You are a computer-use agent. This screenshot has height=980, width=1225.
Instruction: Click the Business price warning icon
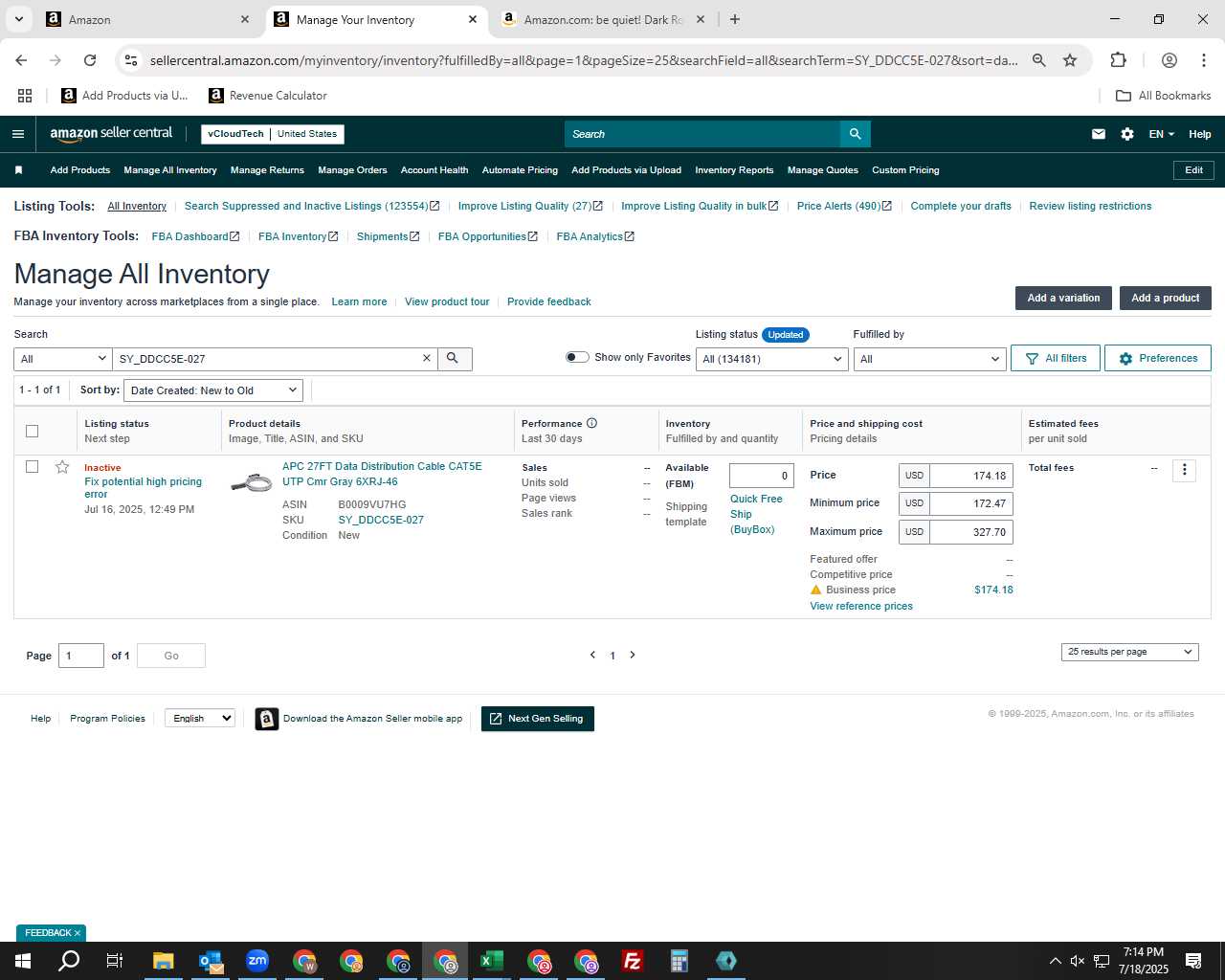coord(816,590)
